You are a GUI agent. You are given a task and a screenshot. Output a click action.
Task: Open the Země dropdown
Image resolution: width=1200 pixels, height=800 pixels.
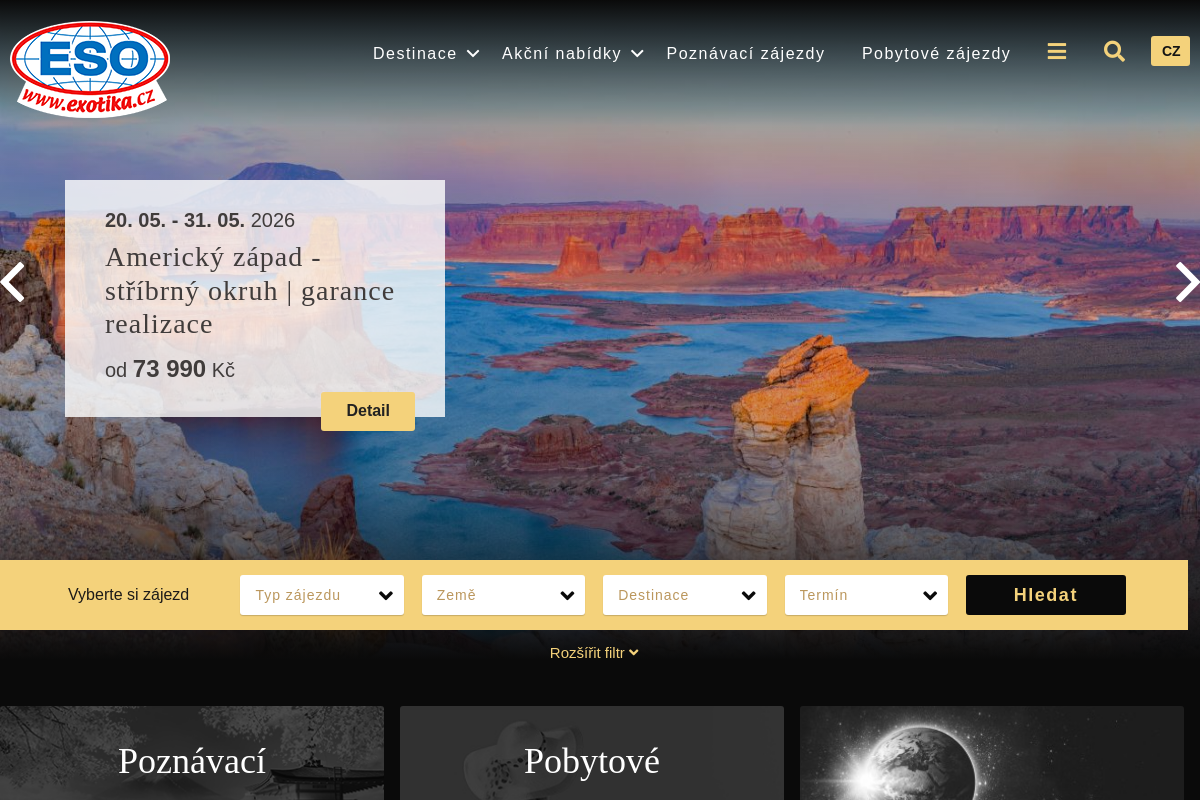click(503, 595)
